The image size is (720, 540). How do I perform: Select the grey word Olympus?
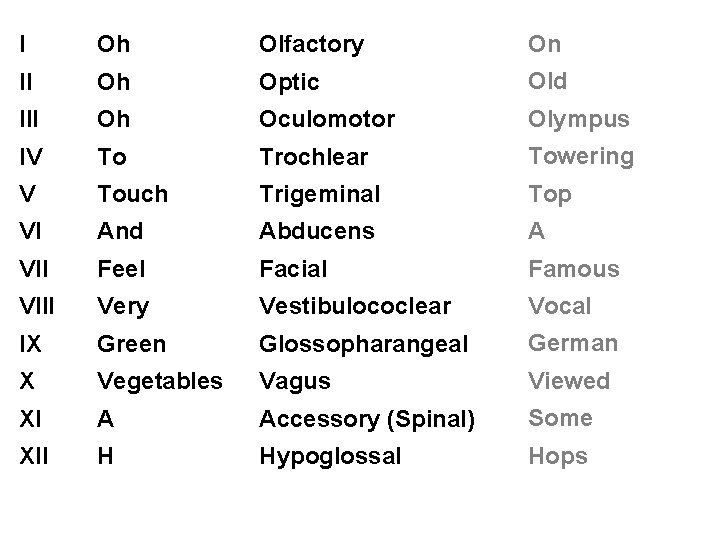point(579,120)
